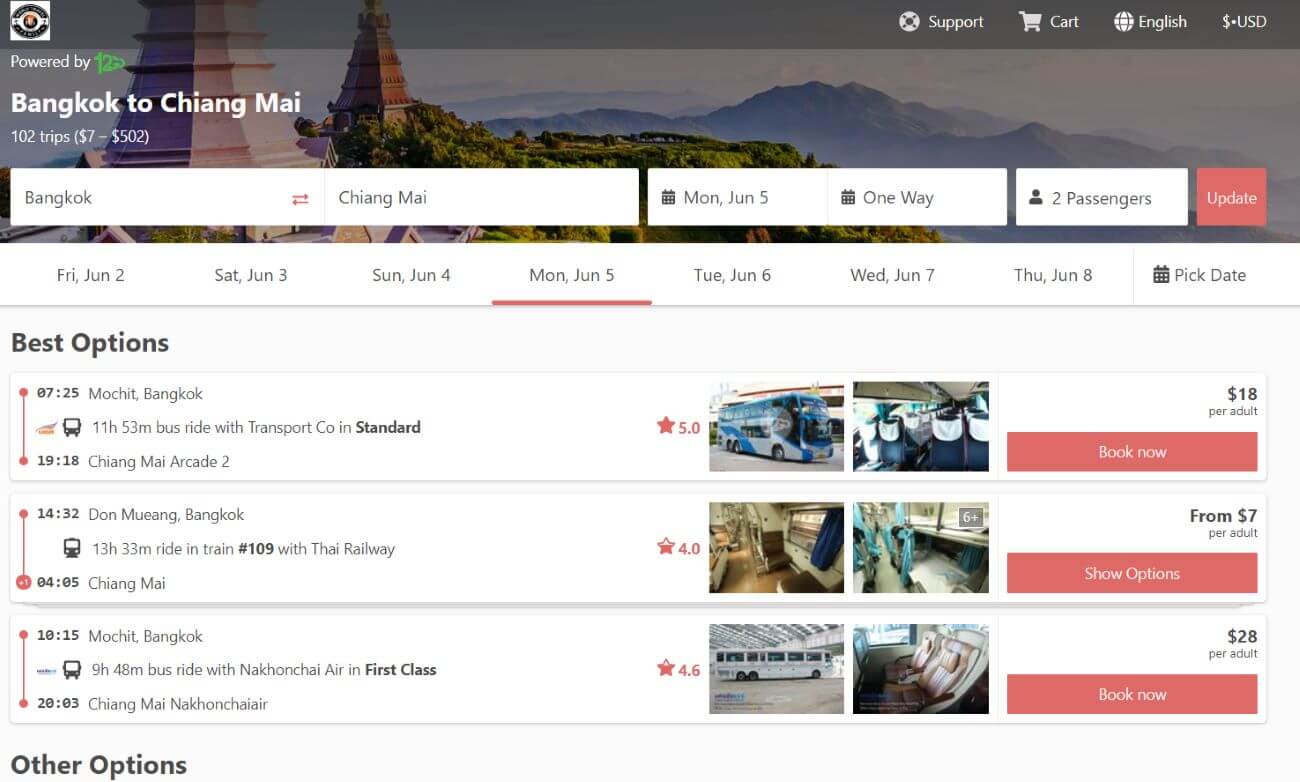Open Transport Co bus interior seats photo
This screenshot has width=1300, height=782.
pyautogui.click(x=921, y=426)
